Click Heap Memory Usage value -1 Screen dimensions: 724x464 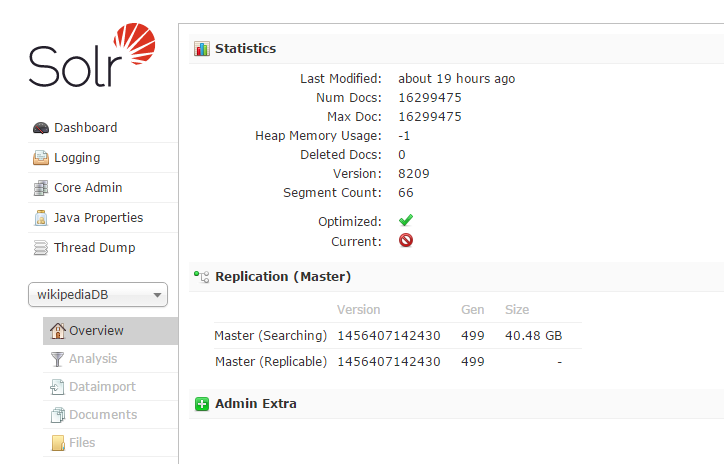[x=404, y=136]
